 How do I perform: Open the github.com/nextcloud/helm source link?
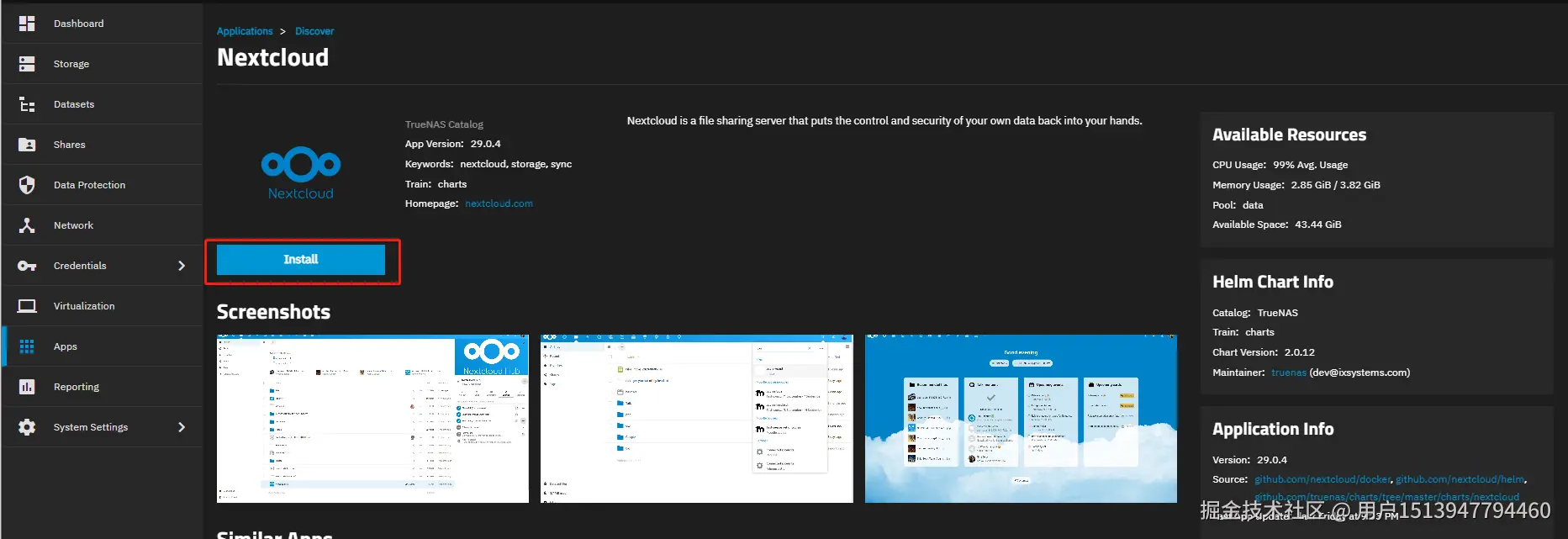point(1460,479)
